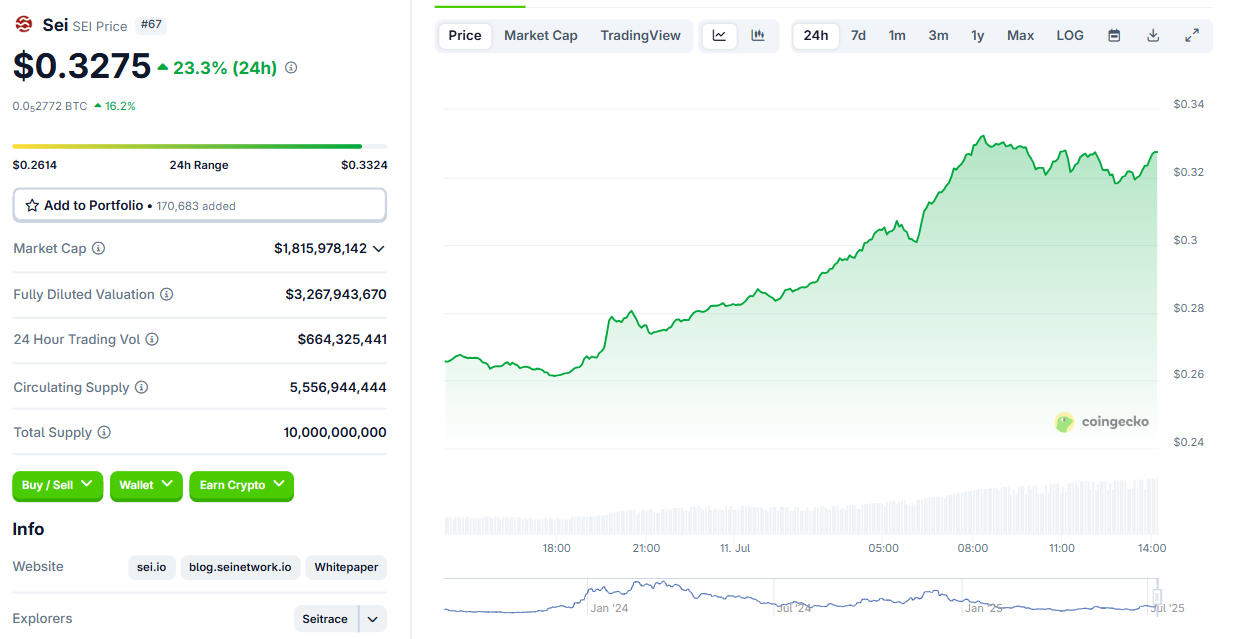
Task: Expand chart to fullscreen
Action: pyautogui.click(x=1192, y=35)
